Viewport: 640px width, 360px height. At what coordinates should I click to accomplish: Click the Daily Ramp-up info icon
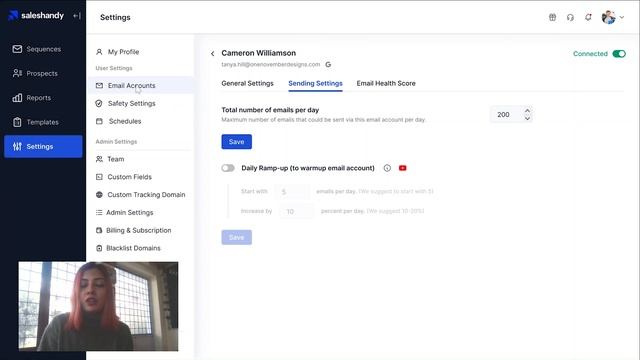click(387, 168)
